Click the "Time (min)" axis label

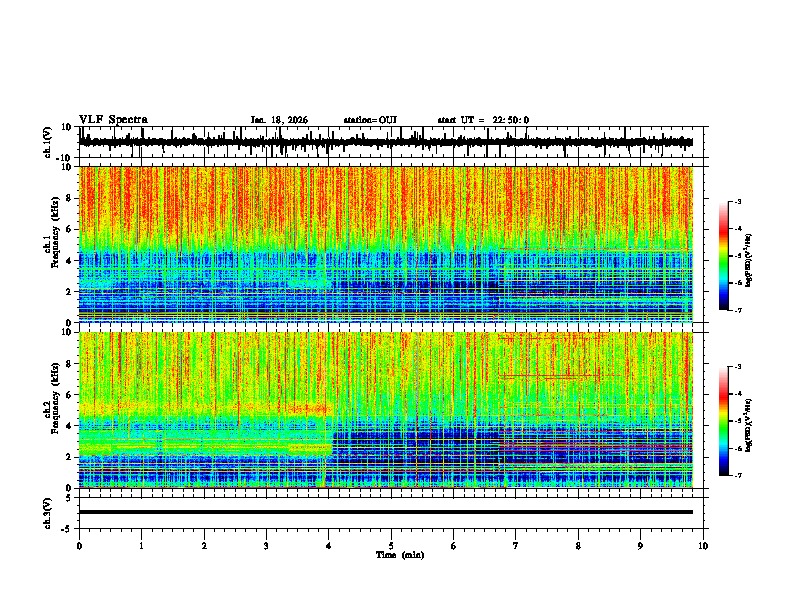pyautogui.click(x=400, y=555)
